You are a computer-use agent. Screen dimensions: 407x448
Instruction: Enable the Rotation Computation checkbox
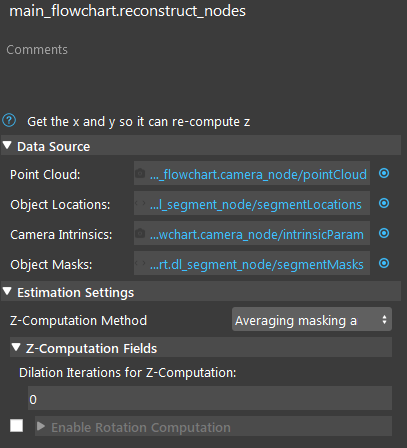(16, 426)
